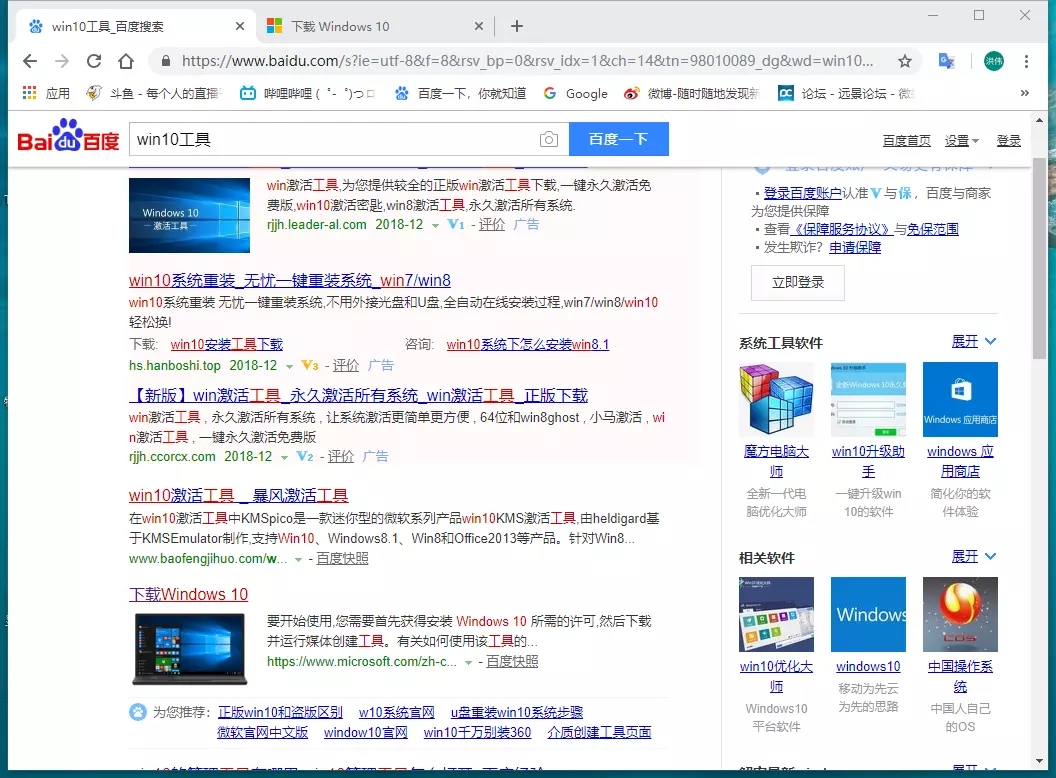Open the 论坛 - 远景论坛 bookmark

pos(846,93)
